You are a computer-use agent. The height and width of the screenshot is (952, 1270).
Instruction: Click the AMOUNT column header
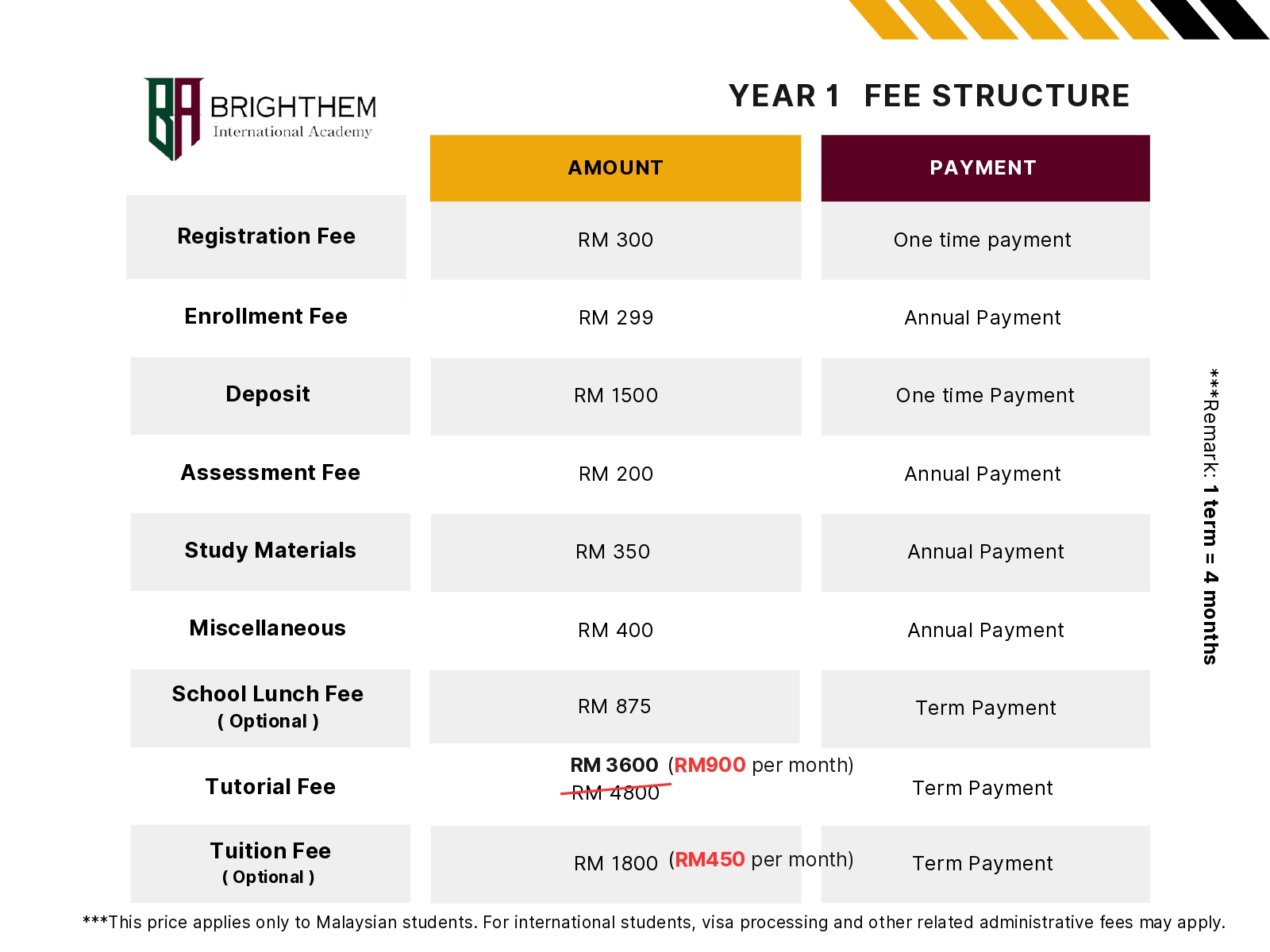click(x=615, y=168)
